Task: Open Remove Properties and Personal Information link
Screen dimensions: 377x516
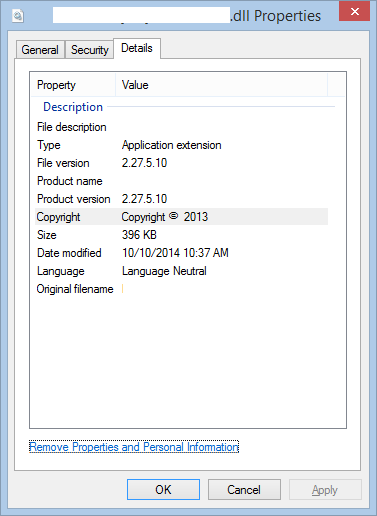Action: 134,447
